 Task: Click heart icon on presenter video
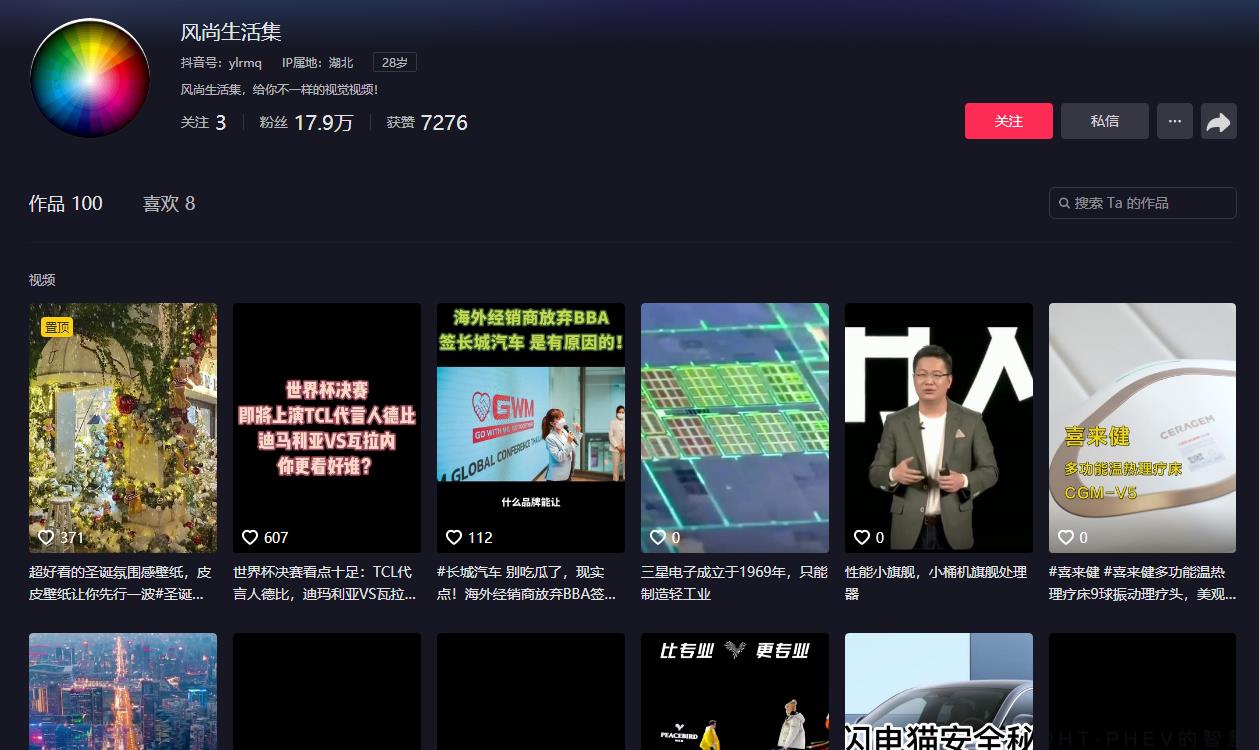pos(862,537)
